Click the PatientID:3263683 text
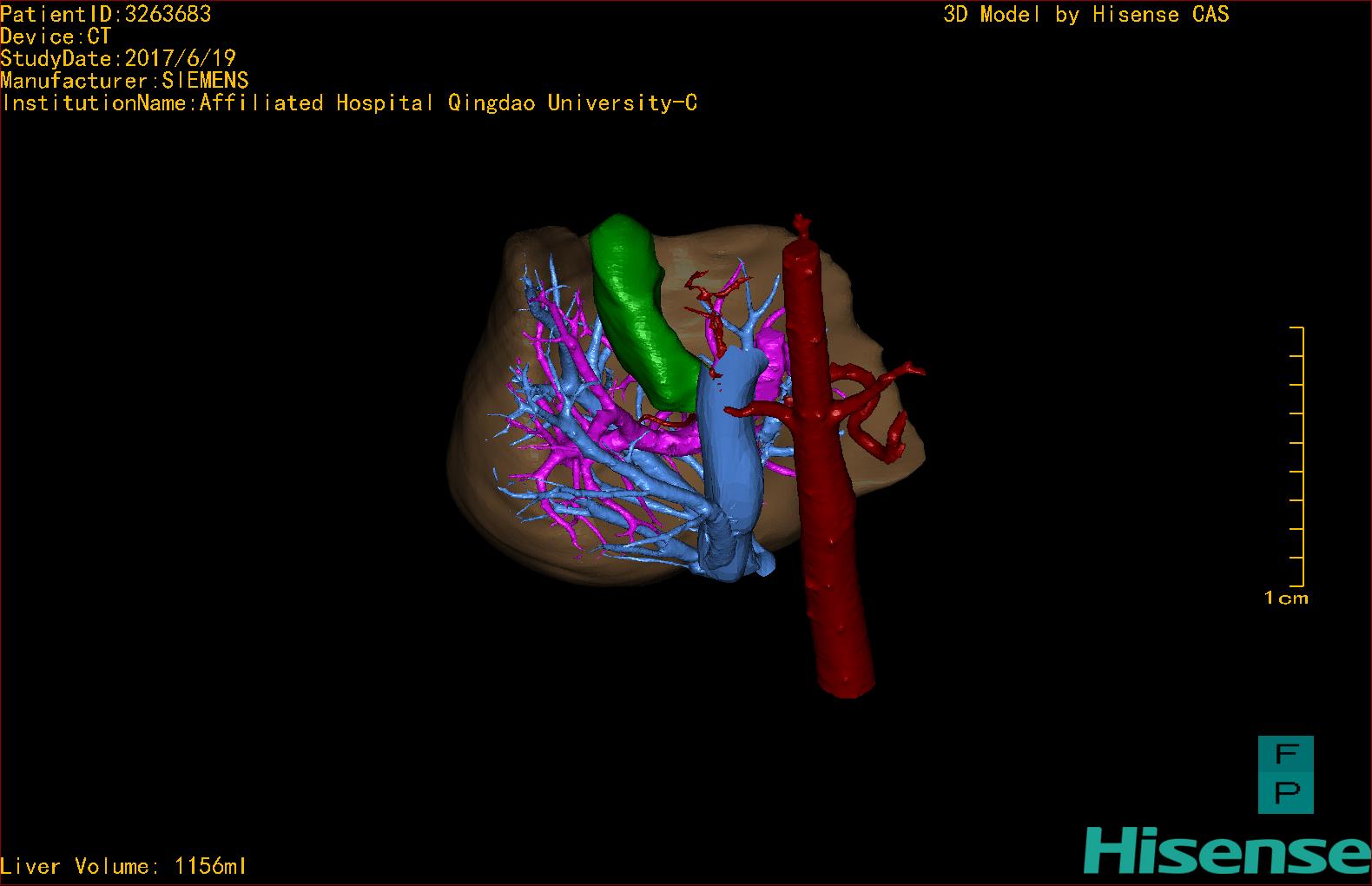1372x886 pixels. click(x=106, y=14)
